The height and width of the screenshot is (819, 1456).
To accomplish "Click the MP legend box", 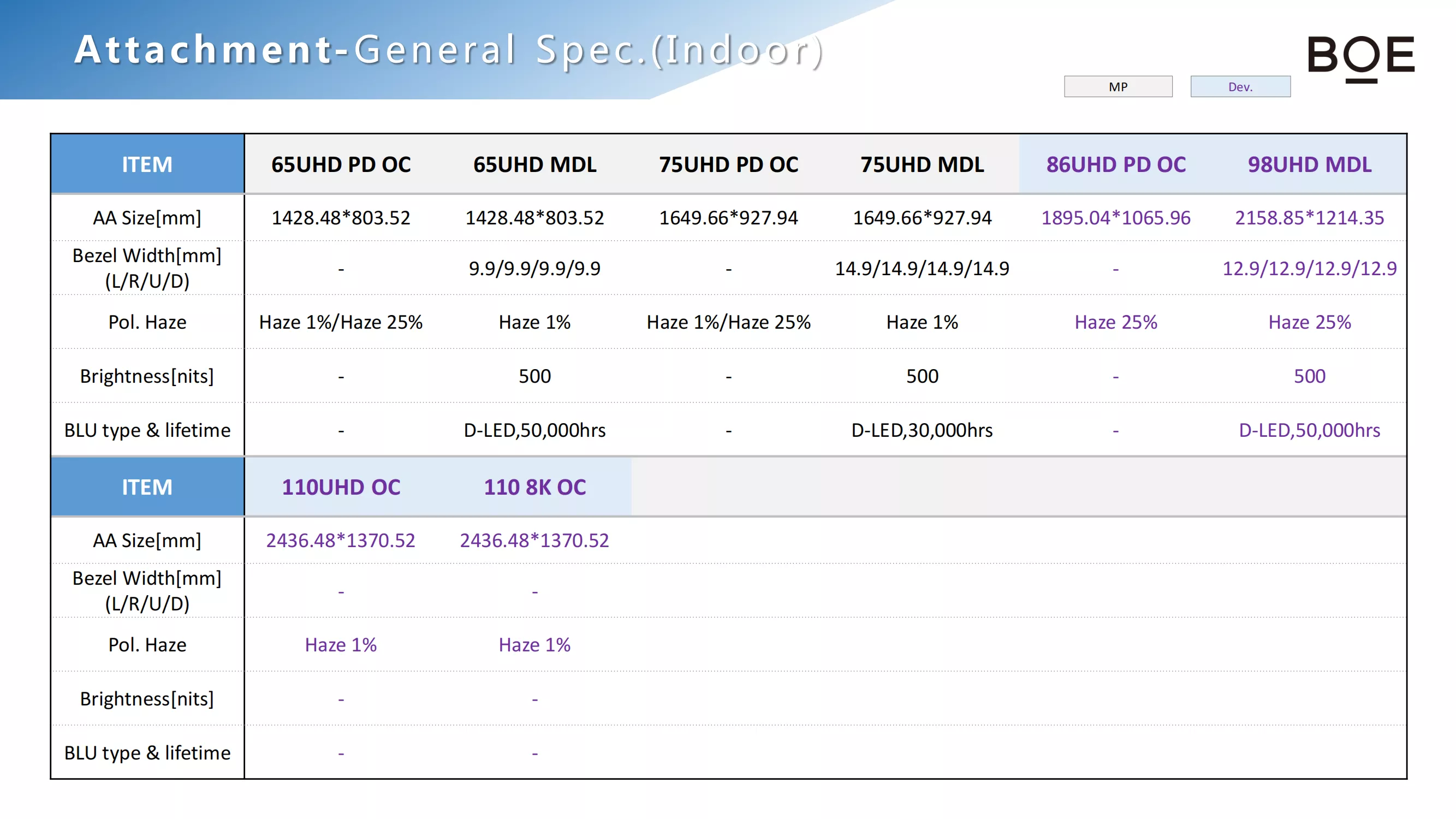I will (x=1118, y=86).
